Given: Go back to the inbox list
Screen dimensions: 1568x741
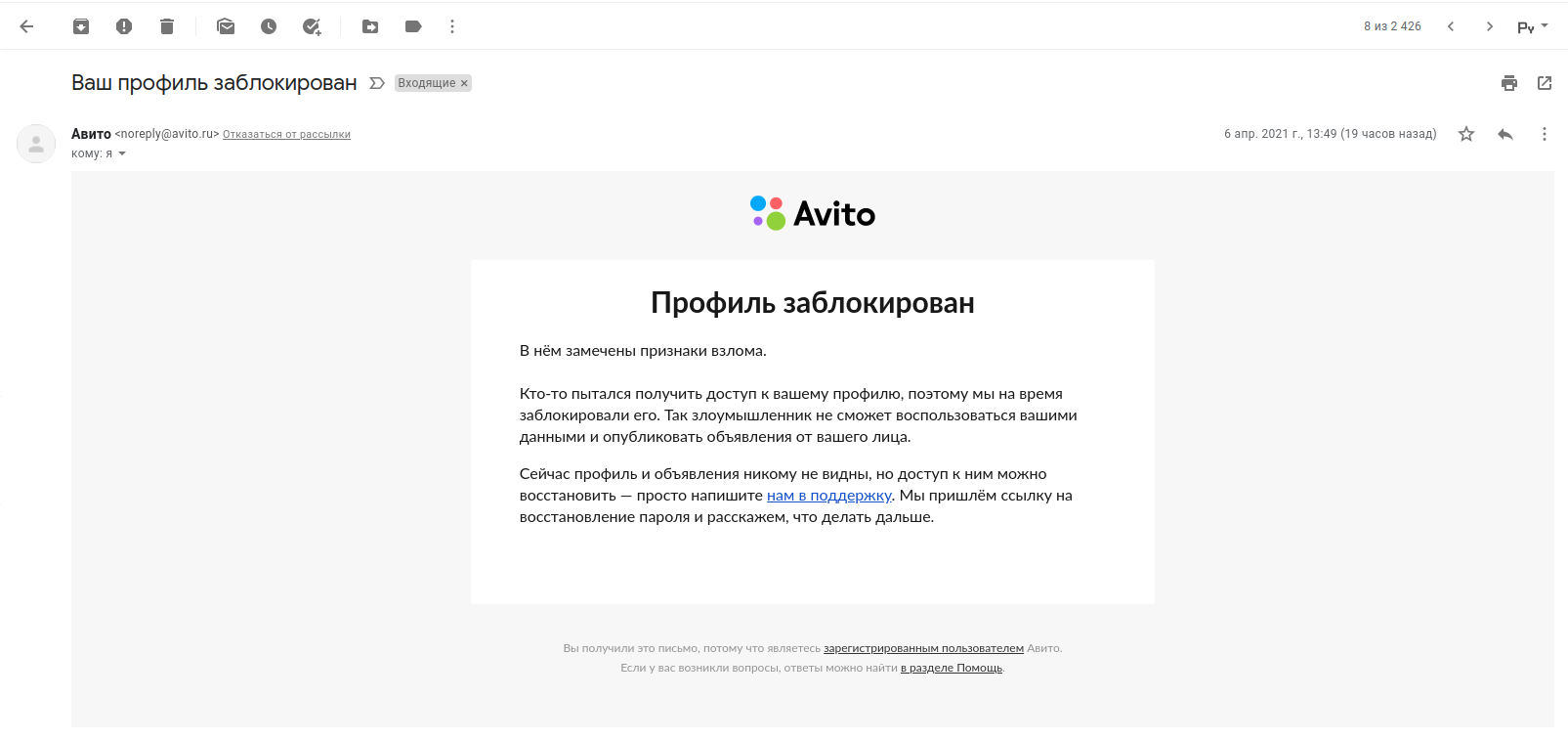Looking at the screenshot, I should coord(26,26).
